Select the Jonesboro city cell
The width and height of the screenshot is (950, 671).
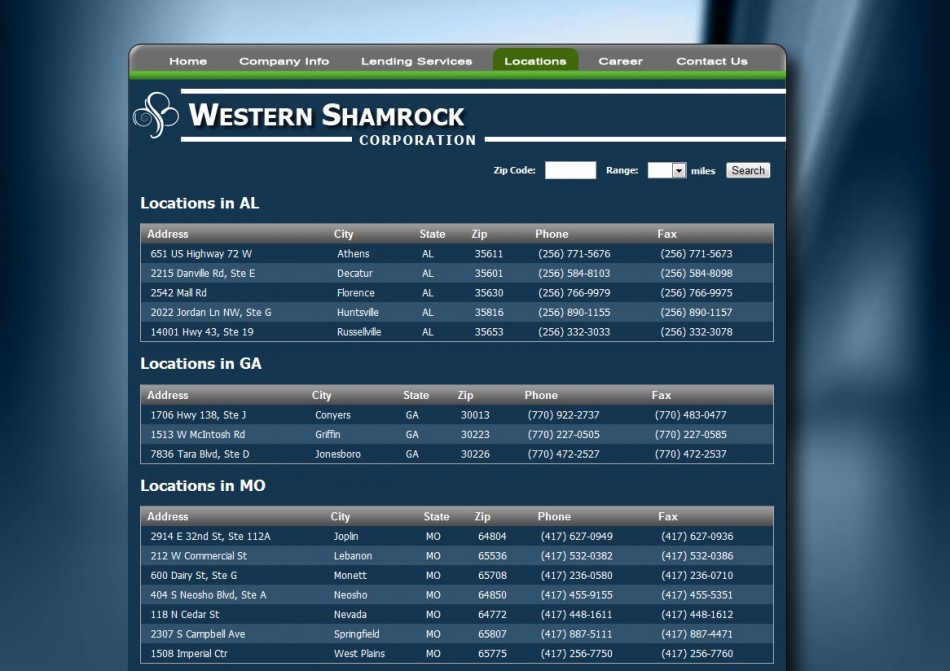pos(337,454)
